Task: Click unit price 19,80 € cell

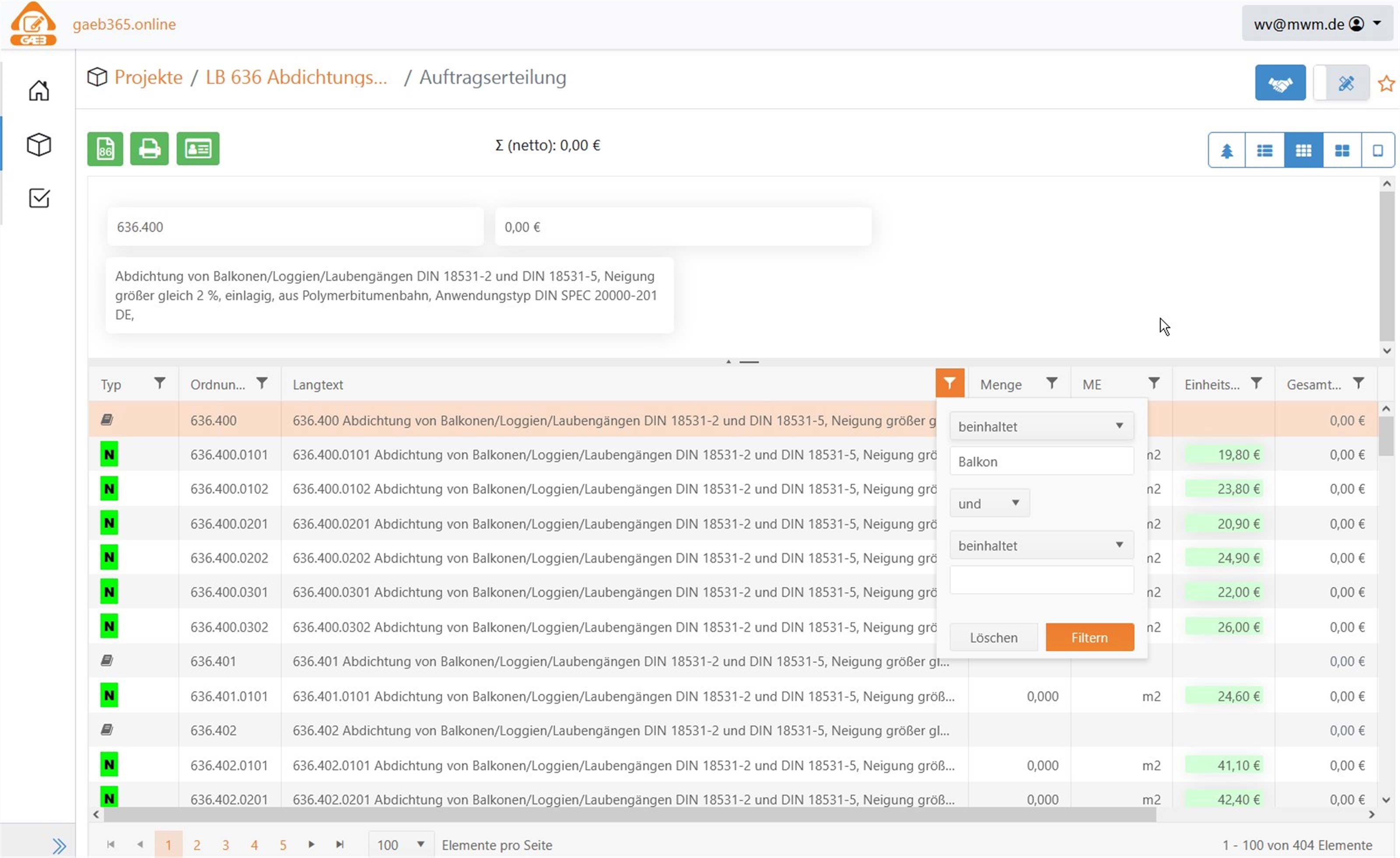Action: (1224, 454)
